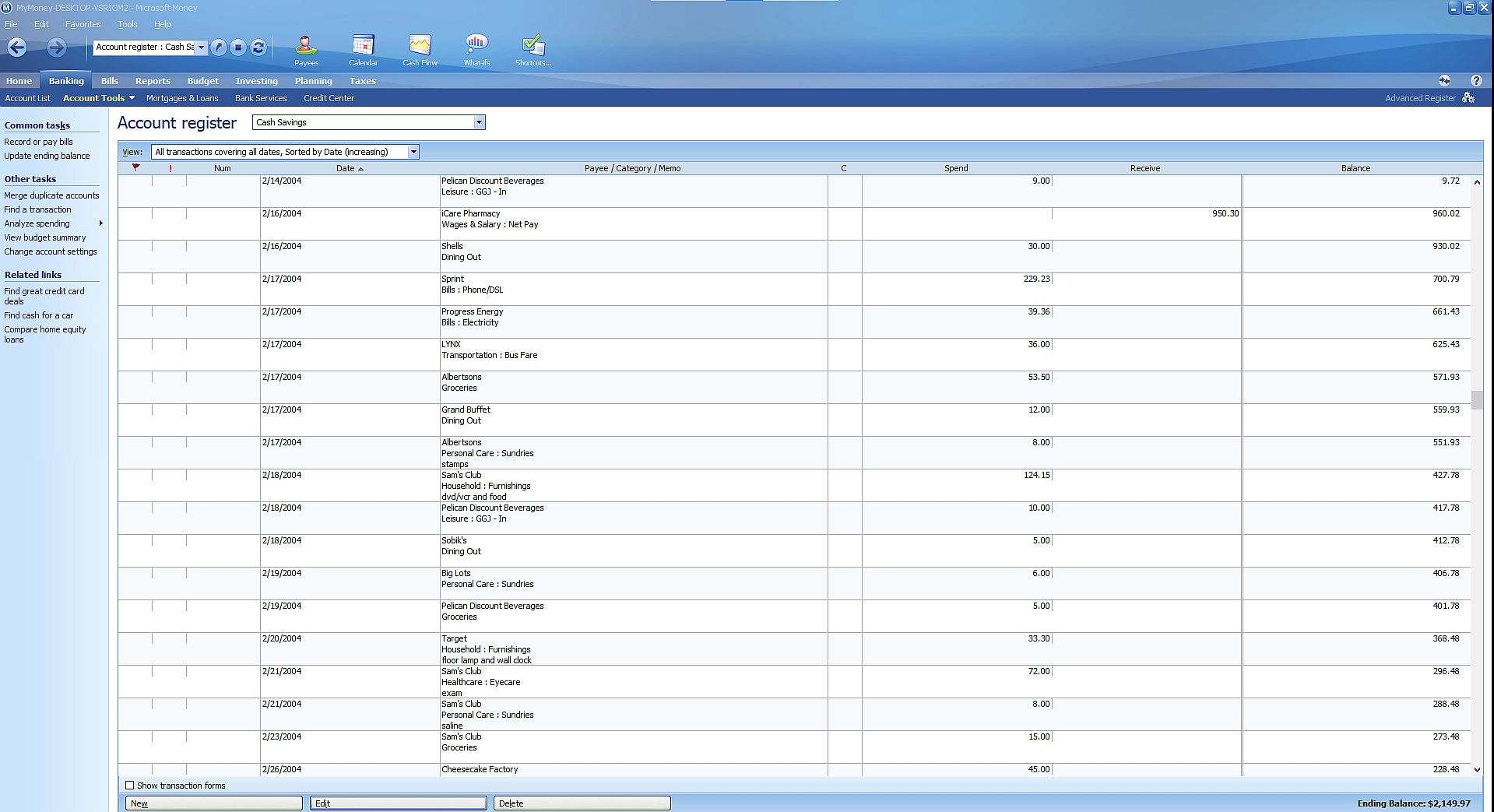1494x812 pixels.
Task: Open Mortgages & Loans link
Action: point(182,98)
